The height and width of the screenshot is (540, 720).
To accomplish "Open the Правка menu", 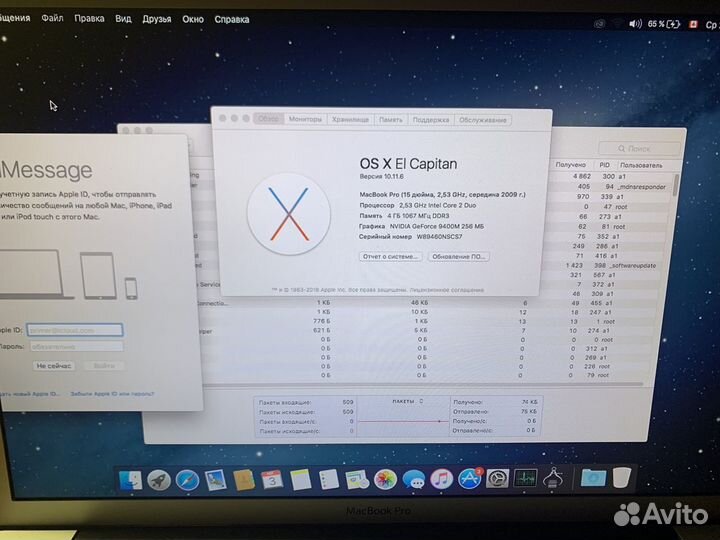I will 89,18.
